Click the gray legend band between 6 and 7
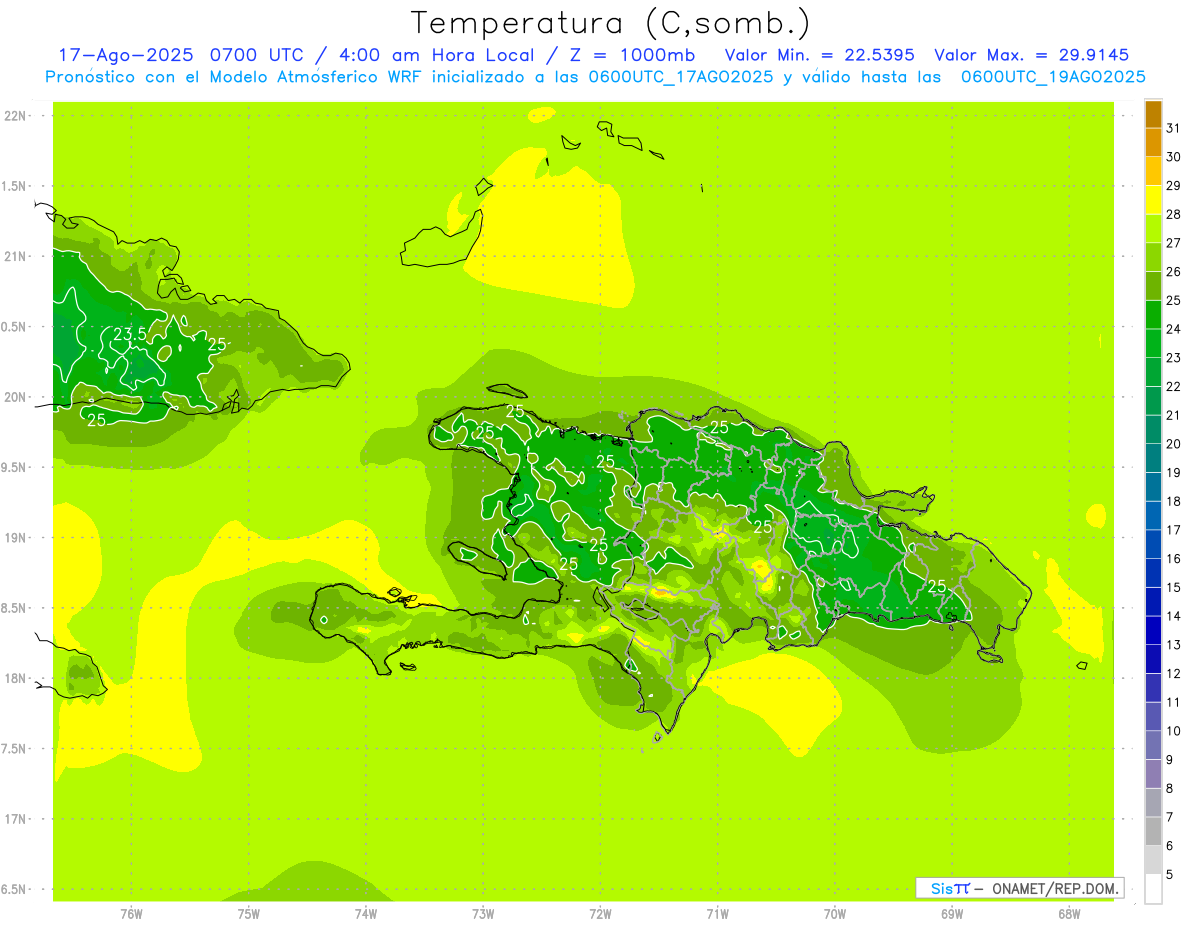 1153,831
